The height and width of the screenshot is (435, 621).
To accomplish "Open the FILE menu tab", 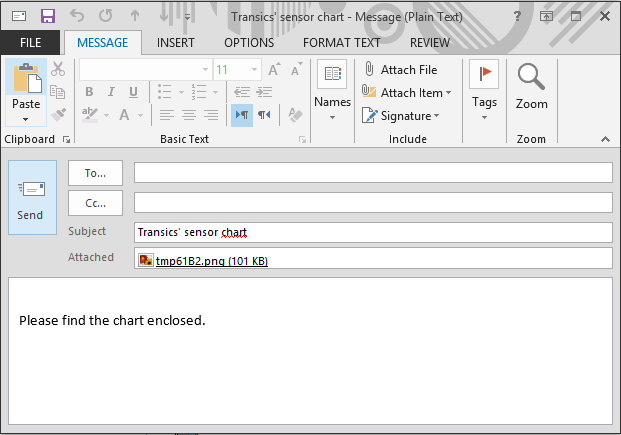I will tap(30, 43).
